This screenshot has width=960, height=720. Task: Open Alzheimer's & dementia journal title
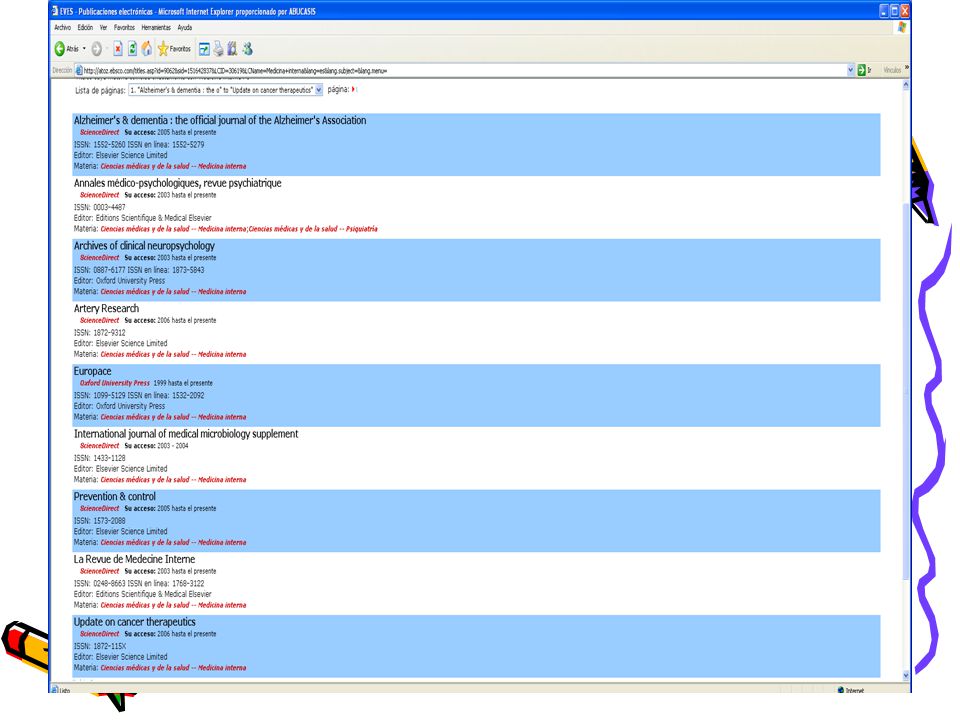(x=220, y=121)
